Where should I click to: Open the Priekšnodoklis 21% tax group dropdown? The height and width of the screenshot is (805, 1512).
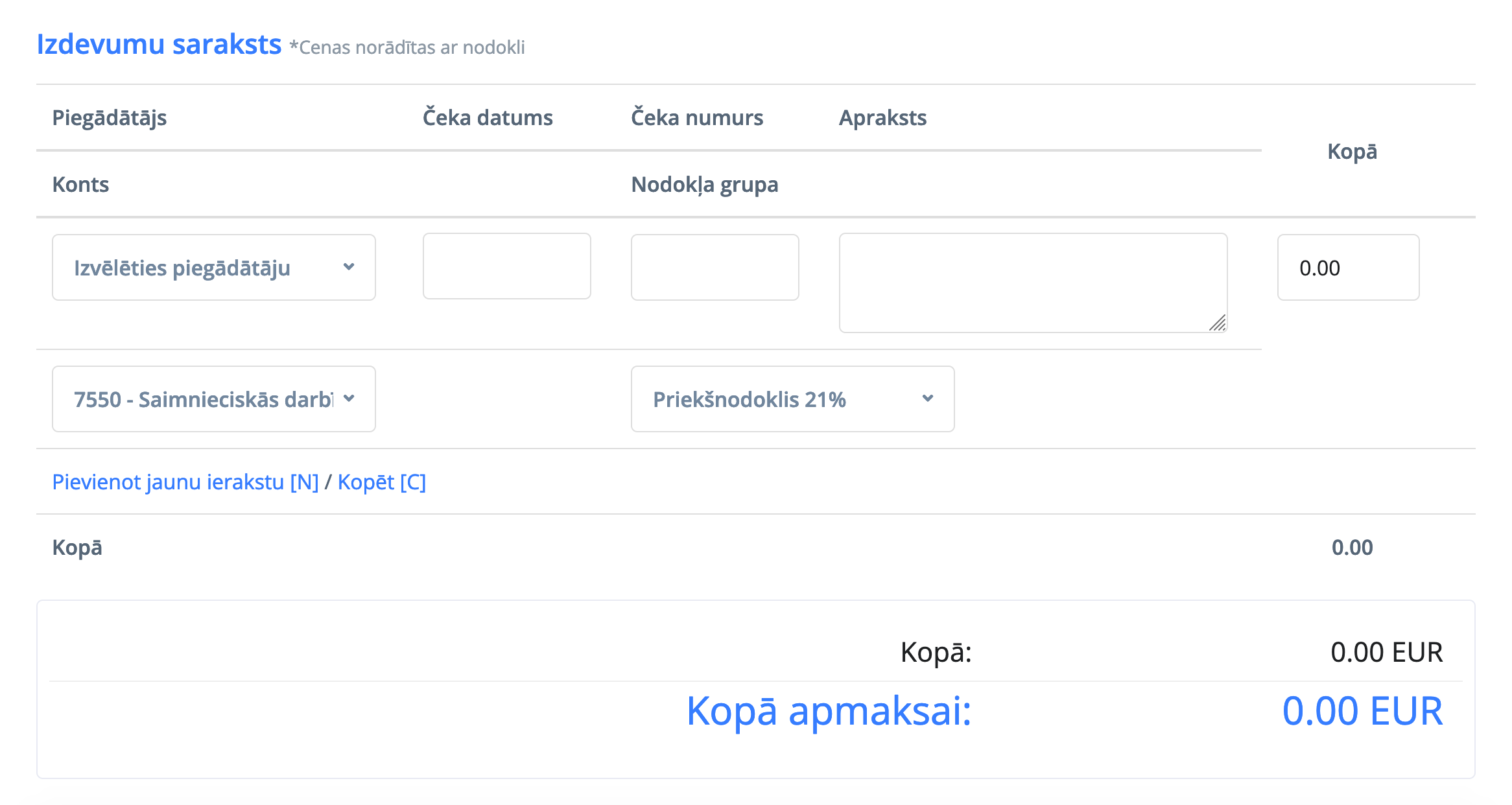[x=778, y=399]
